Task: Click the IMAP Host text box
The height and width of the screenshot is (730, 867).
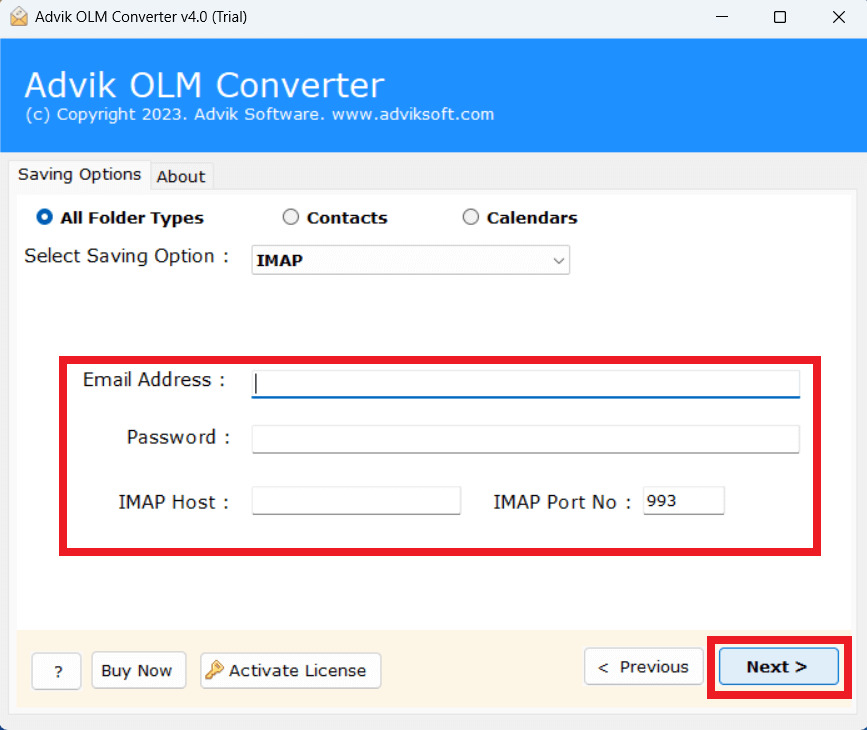Action: coord(356,500)
